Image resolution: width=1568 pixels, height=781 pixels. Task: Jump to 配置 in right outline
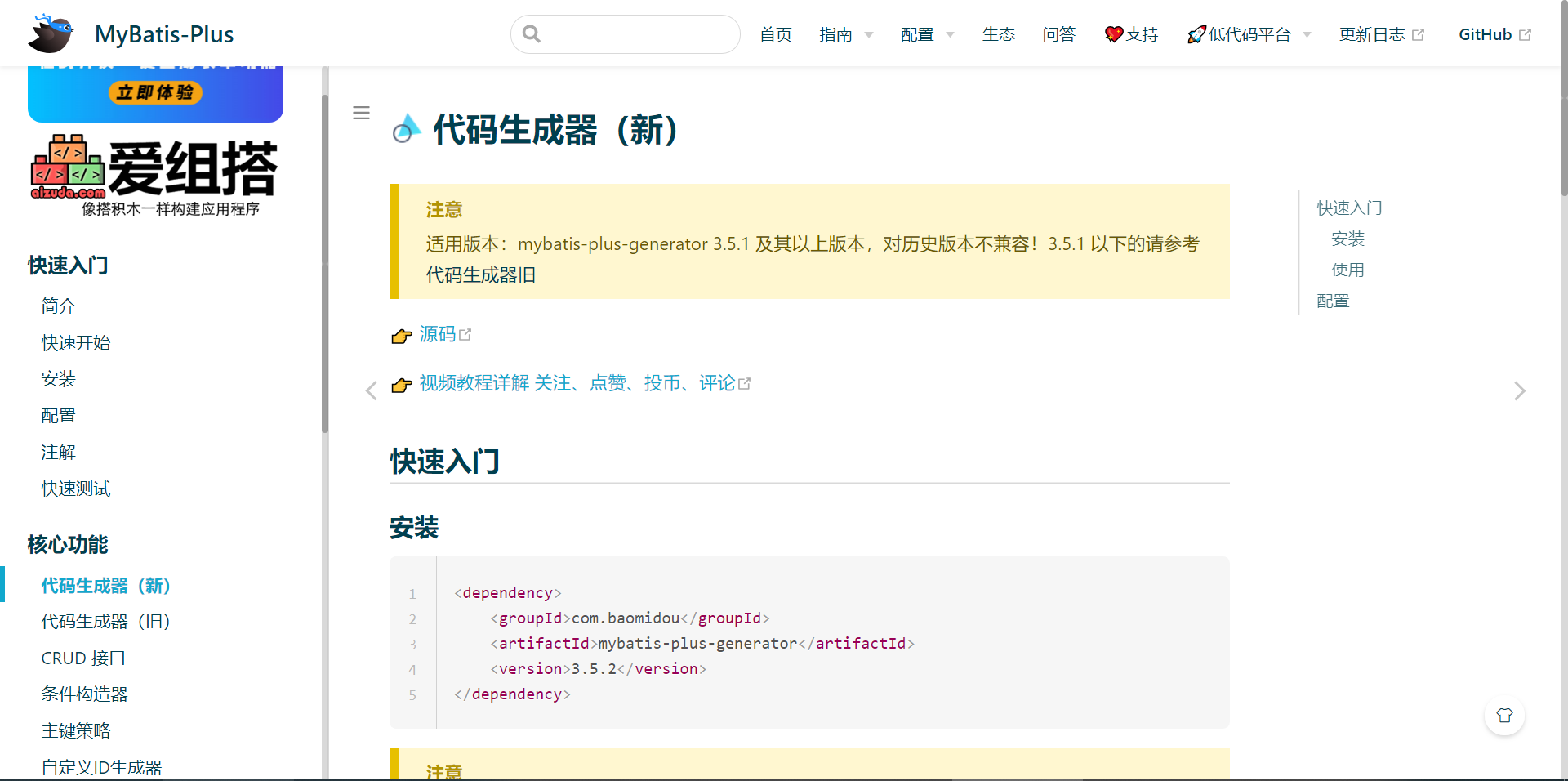point(1333,301)
